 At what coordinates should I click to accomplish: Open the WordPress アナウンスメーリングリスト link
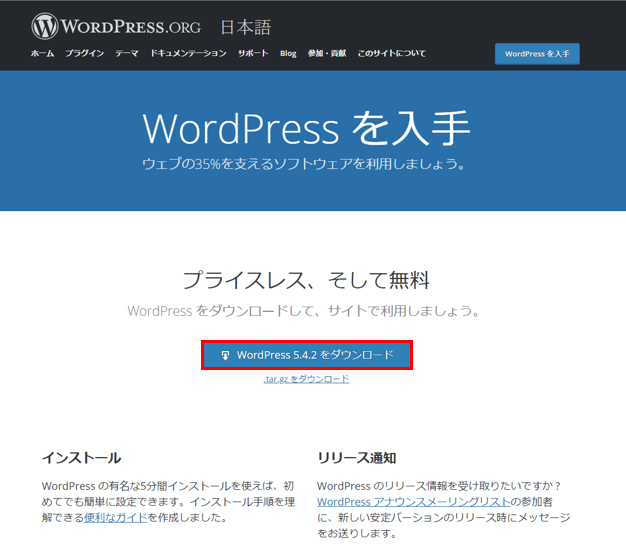[414, 502]
